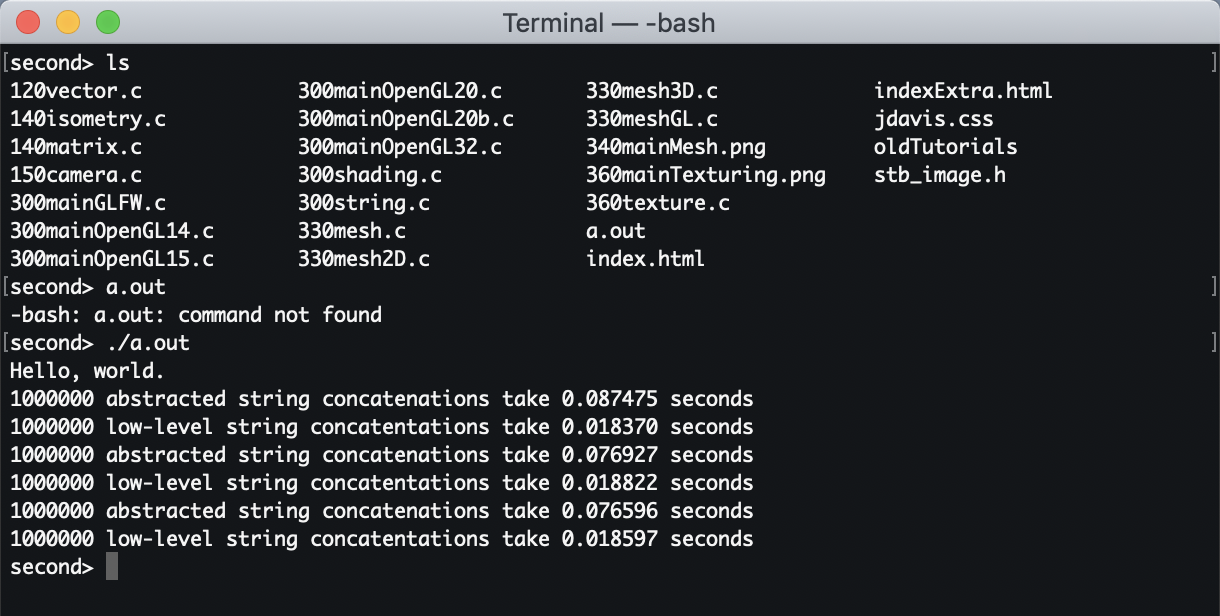Click the 360mainTexturing.png filename
1220x616 pixels.
[706, 175]
